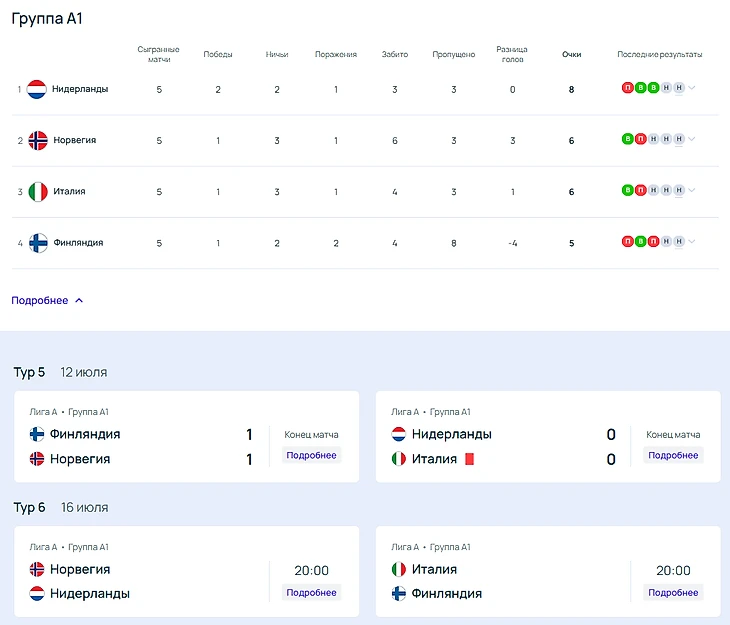Click the Finland flag in standings table
The width and height of the screenshot is (730, 625).
[38, 243]
